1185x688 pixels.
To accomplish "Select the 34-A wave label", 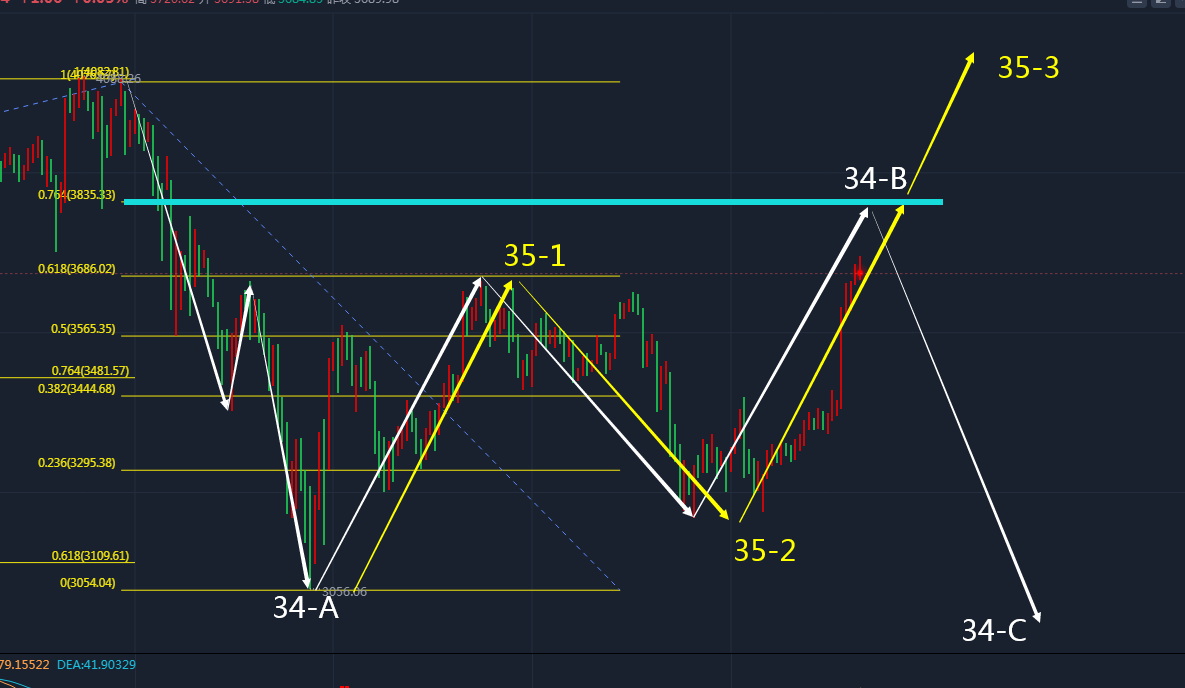I will [x=305, y=607].
